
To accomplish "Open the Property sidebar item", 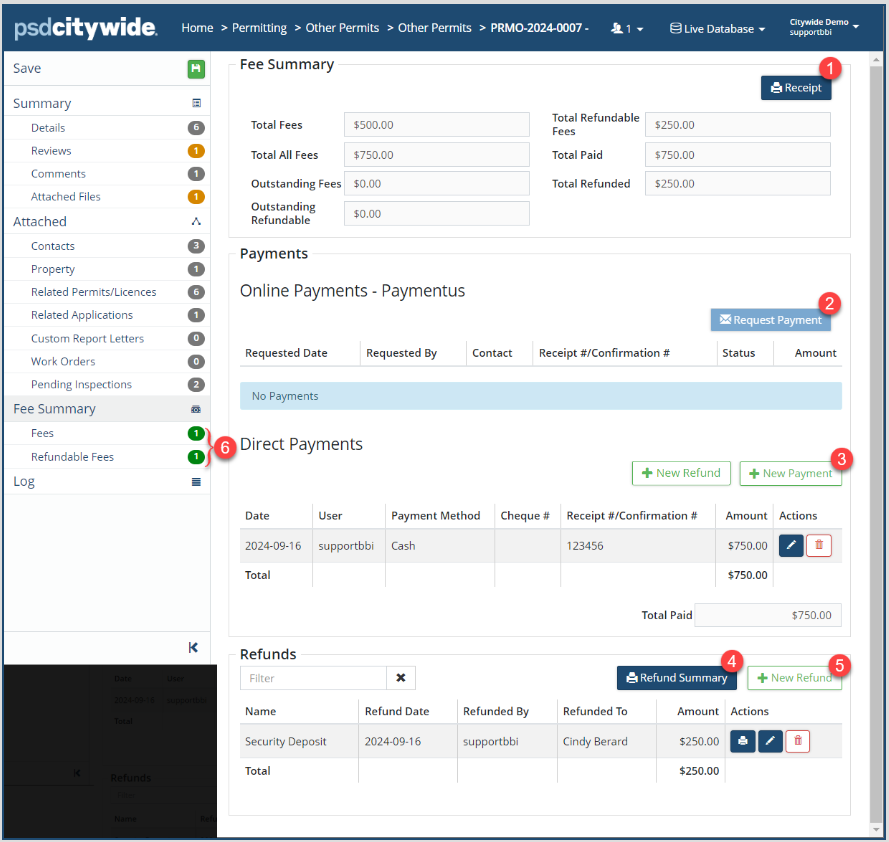I will [53, 269].
